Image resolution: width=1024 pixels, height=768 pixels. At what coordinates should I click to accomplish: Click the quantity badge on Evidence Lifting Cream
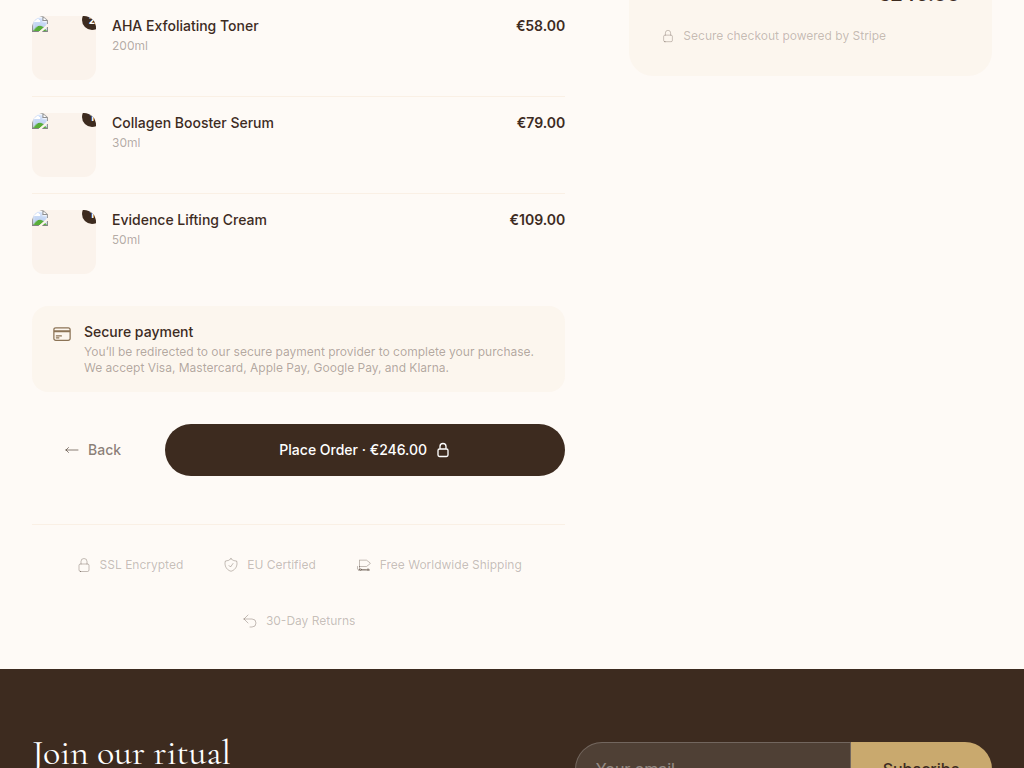[89, 217]
